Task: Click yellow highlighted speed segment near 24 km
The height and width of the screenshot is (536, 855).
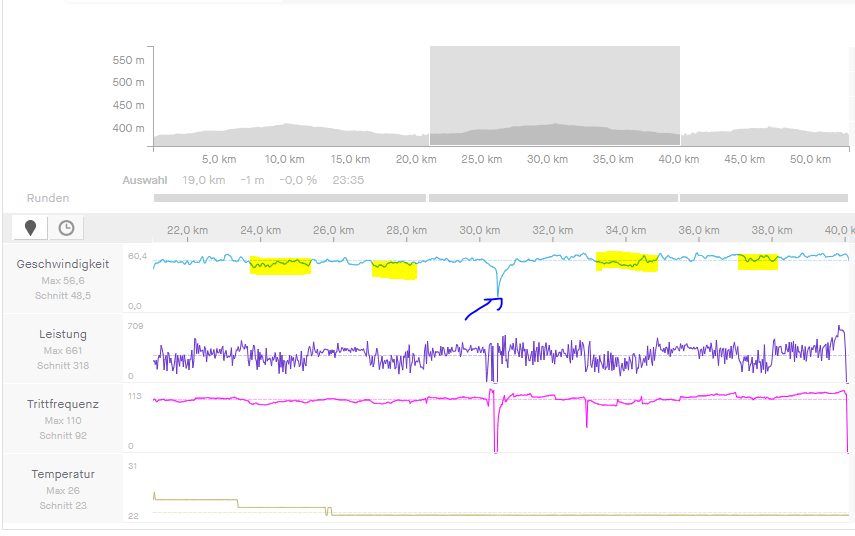Action: click(x=280, y=265)
